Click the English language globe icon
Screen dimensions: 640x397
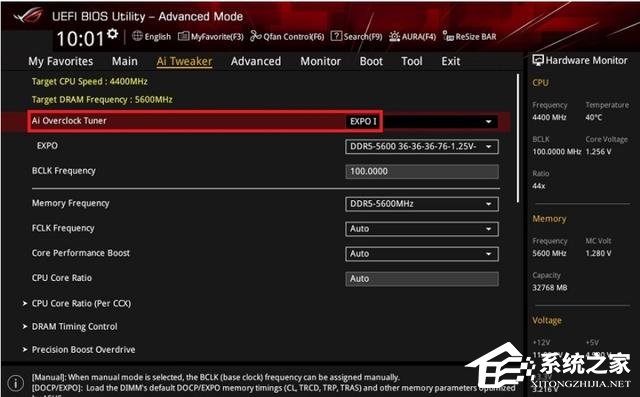(137, 36)
